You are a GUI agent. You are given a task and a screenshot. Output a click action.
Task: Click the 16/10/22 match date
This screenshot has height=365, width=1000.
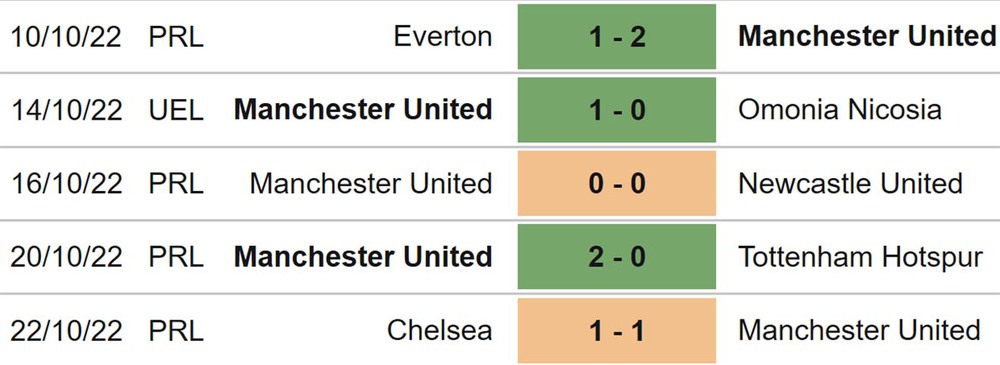[66, 184]
